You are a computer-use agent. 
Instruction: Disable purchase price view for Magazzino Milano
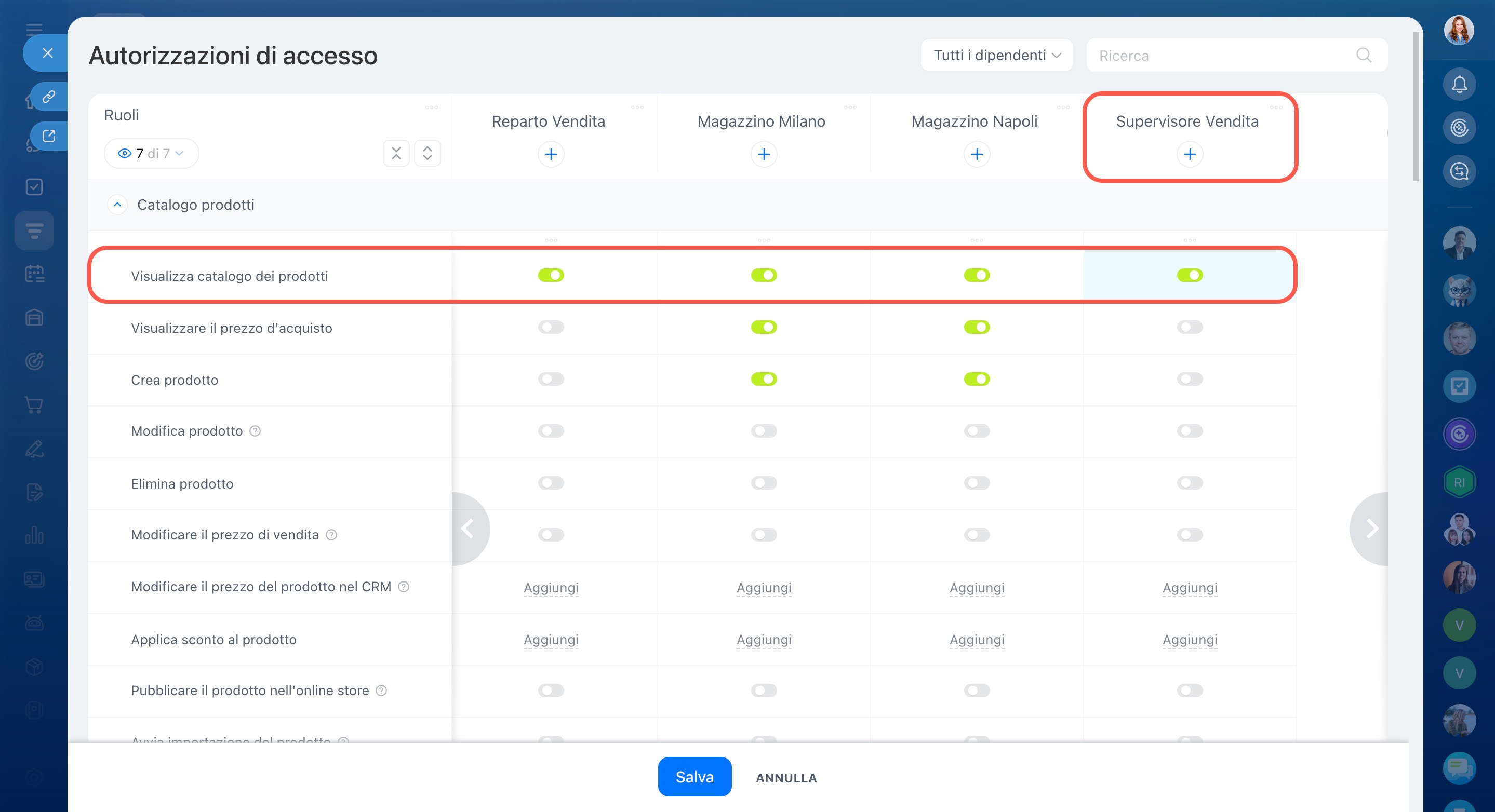pos(763,327)
